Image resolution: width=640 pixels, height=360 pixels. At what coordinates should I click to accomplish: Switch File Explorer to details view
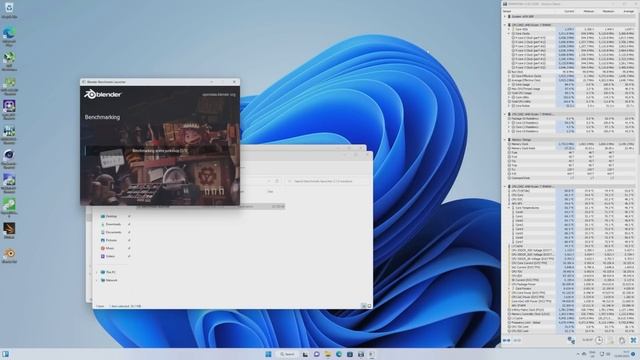[364, 306]
